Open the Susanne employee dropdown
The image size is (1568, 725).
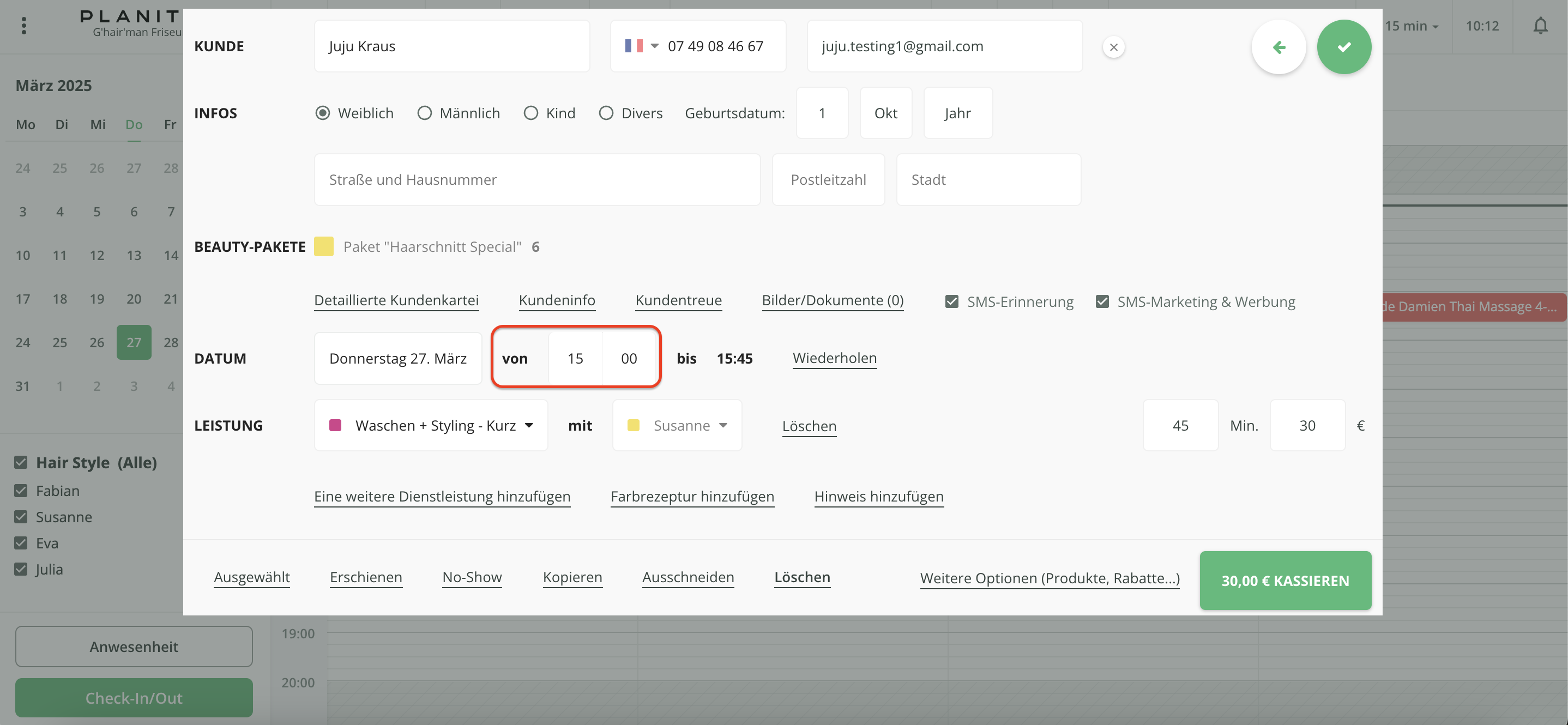722,425
